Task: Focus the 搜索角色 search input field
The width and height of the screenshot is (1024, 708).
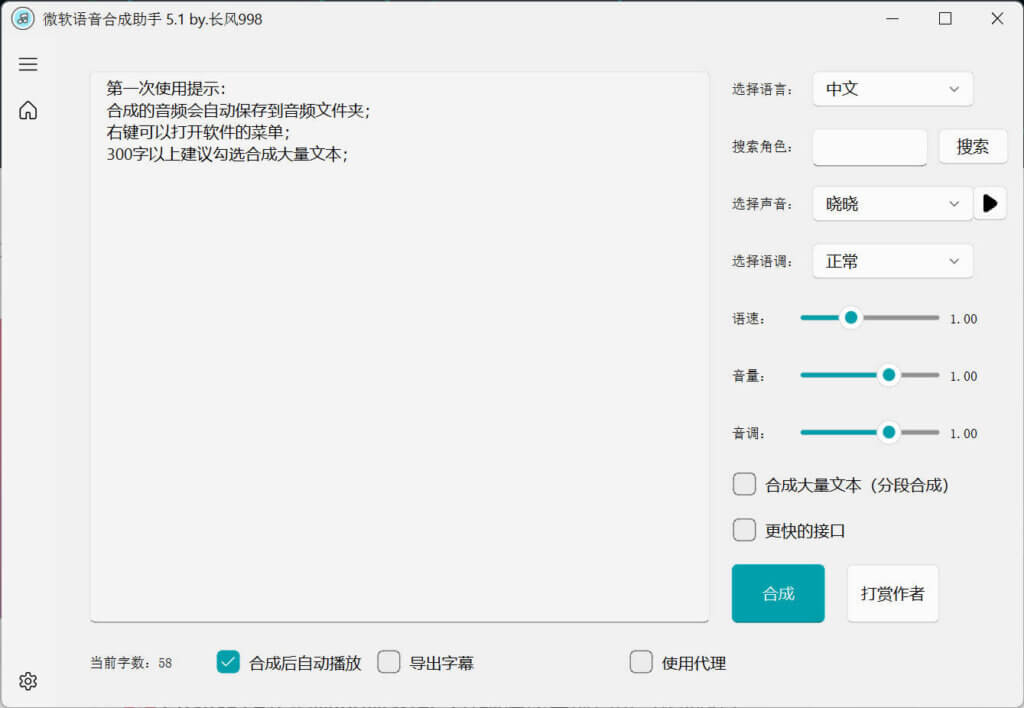Action: pyautogui.click(x=869, y=147)
